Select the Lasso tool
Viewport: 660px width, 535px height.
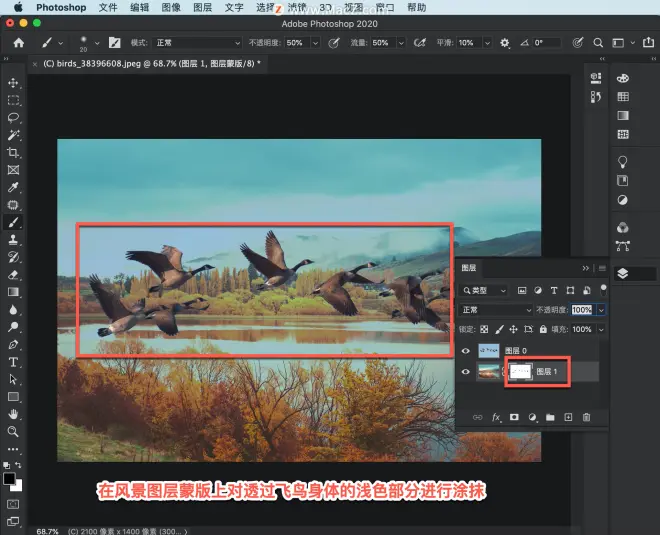(x=13, y=117)
